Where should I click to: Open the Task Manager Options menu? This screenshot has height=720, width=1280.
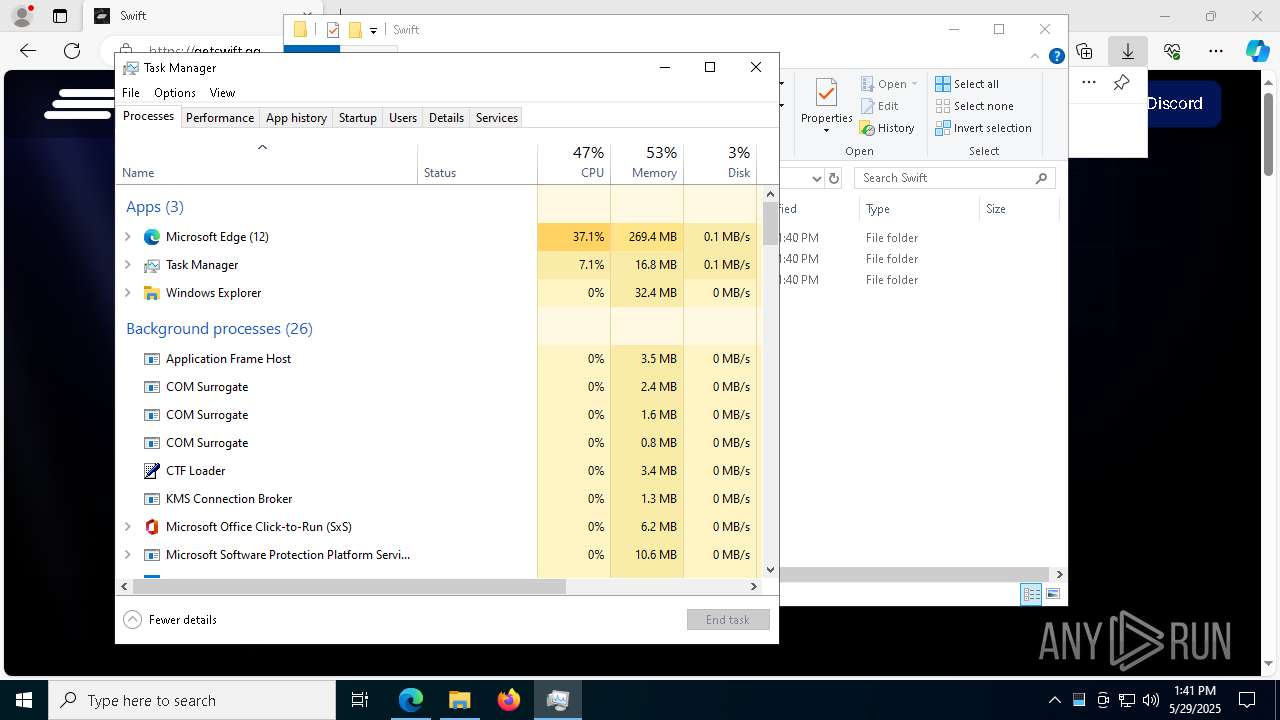[x=175, y=93]
